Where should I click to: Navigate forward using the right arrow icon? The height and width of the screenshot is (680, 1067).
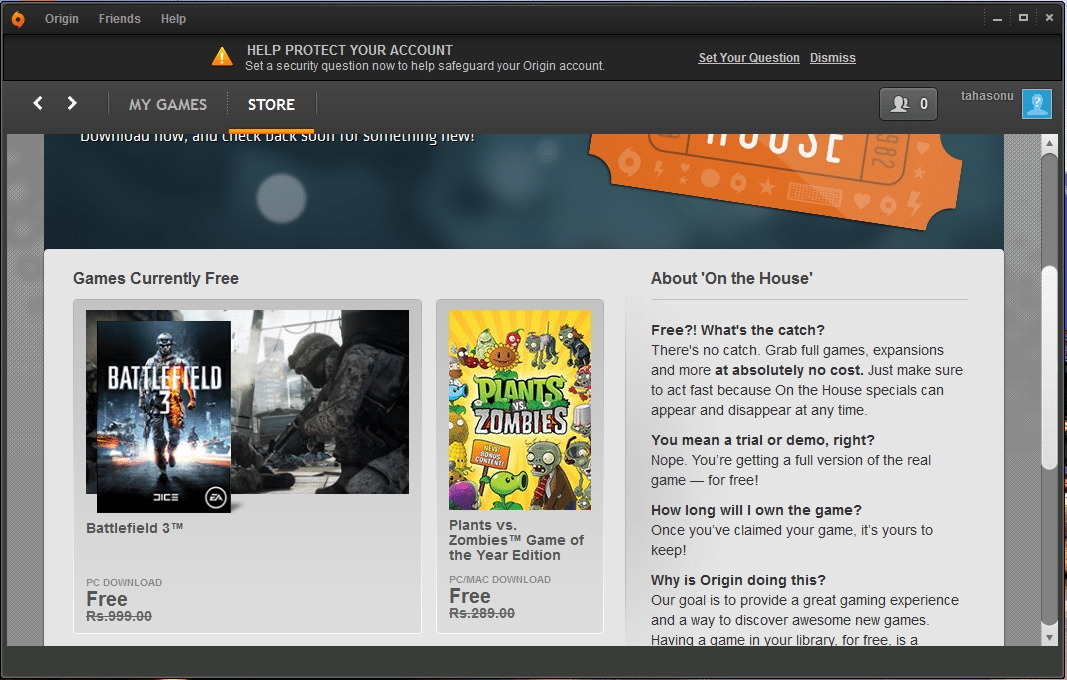click(x=71, y=103)
